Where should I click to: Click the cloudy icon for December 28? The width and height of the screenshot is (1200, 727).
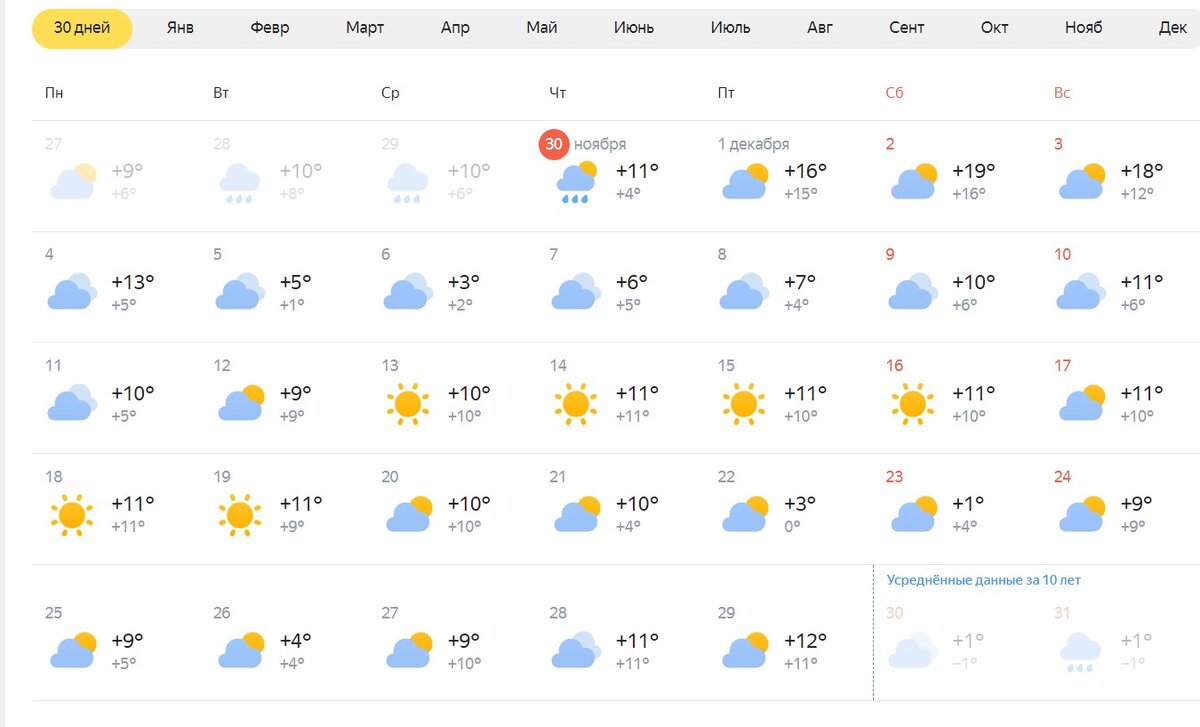point(576,650)
